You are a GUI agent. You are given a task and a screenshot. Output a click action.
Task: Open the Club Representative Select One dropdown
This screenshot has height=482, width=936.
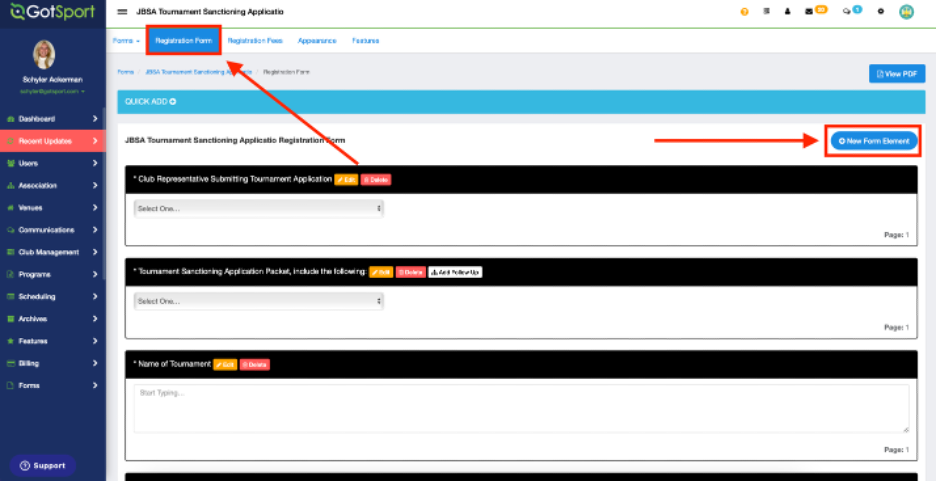pos(258,208)
